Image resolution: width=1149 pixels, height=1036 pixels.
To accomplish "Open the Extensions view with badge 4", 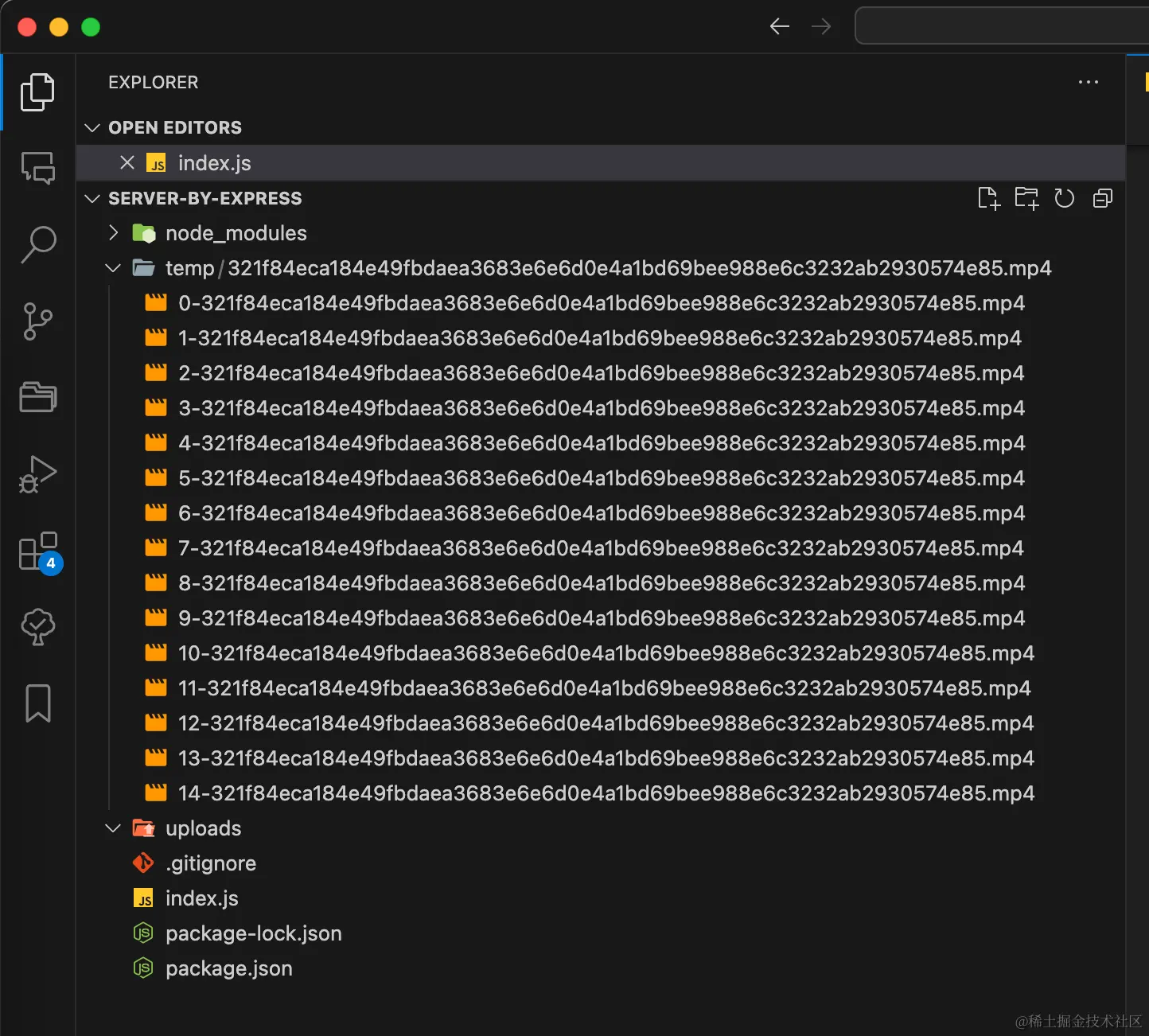I will click(x=40, y=551).
